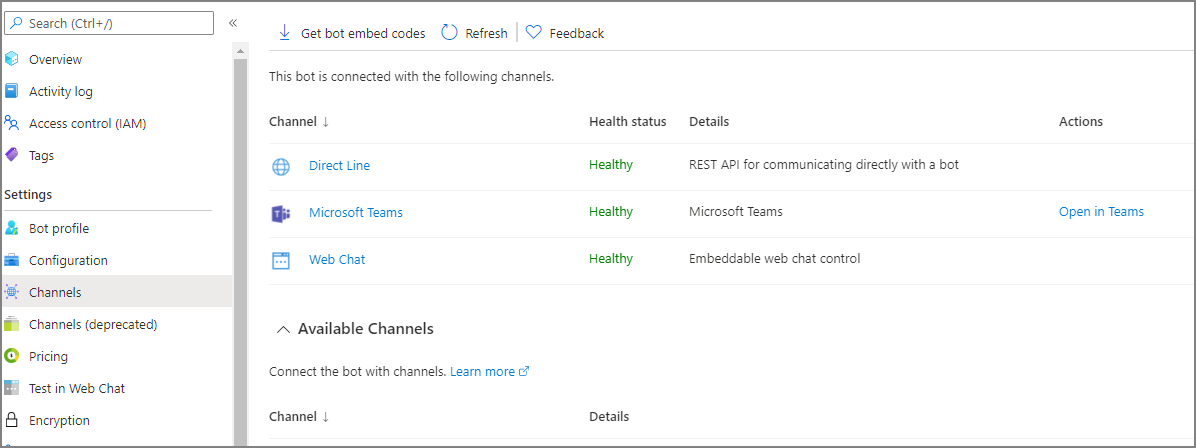Select Channels (deprecated) in sidebar

(x=92, y=324)
